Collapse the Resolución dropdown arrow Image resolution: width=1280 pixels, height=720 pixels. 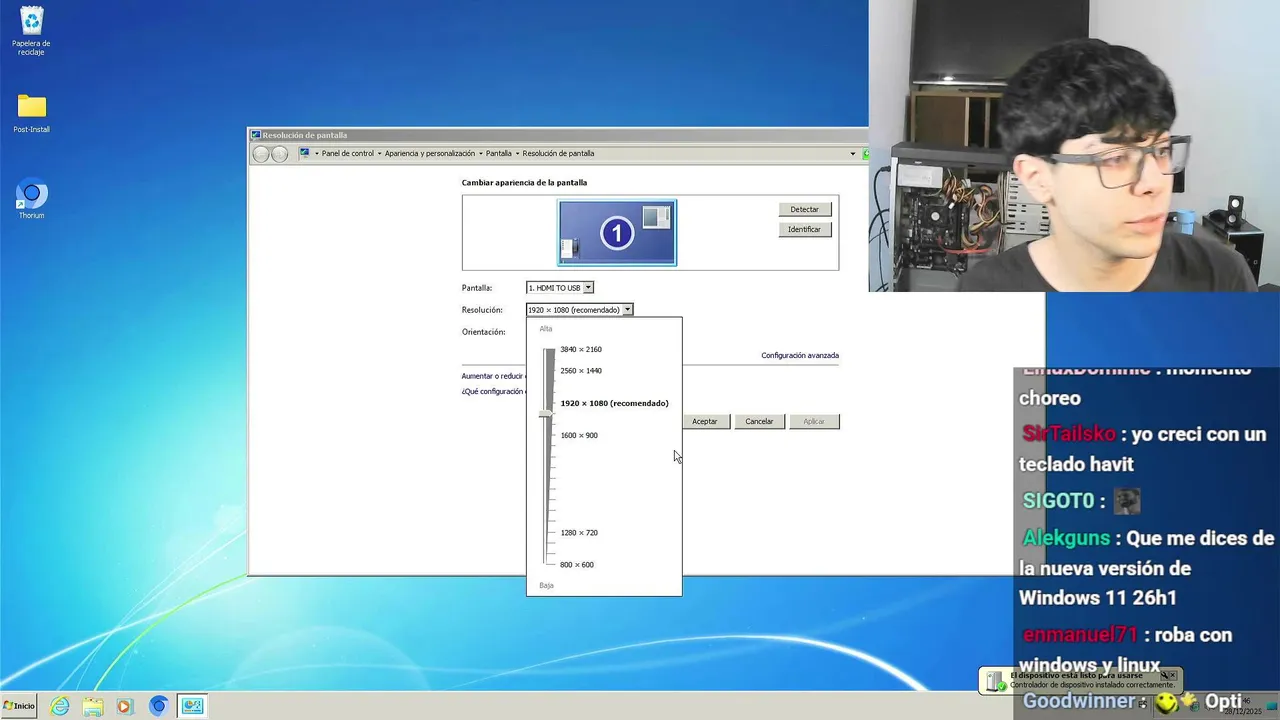[627, 310]
